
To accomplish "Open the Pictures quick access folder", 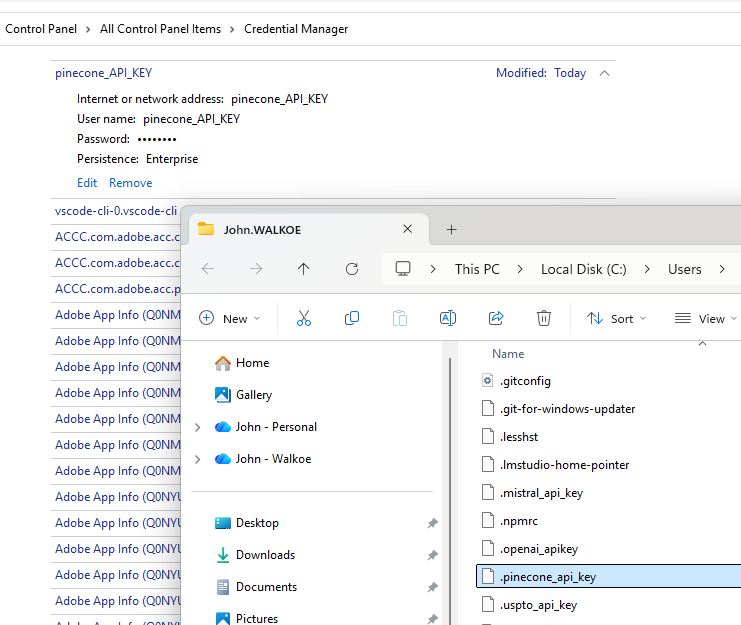I will (247, 618).
